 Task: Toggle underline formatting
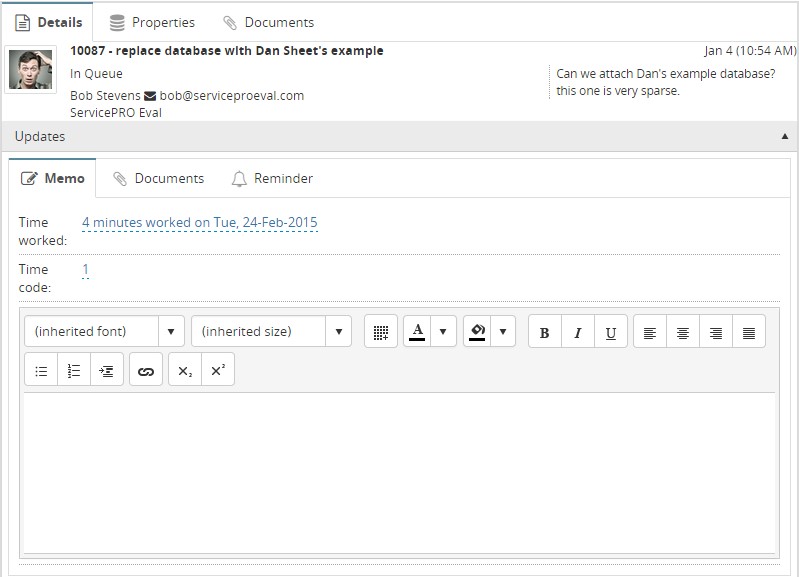pos(610,332)
